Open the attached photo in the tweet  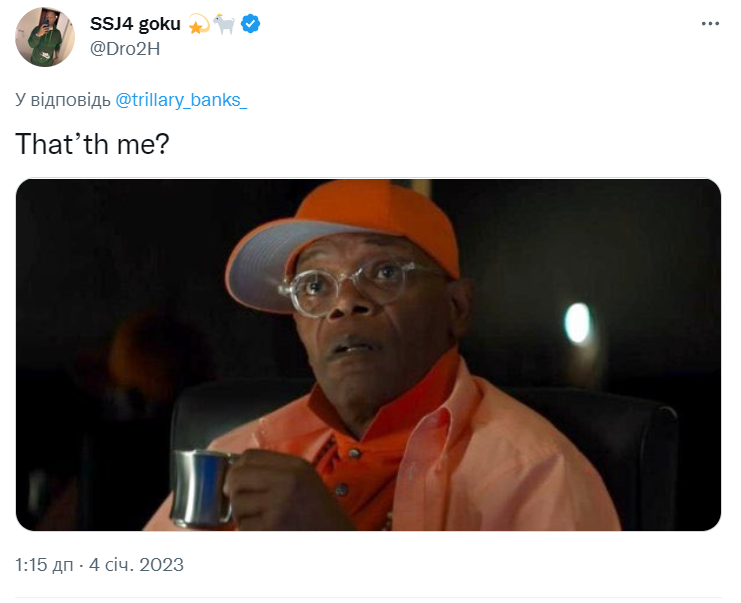(368, 355)
